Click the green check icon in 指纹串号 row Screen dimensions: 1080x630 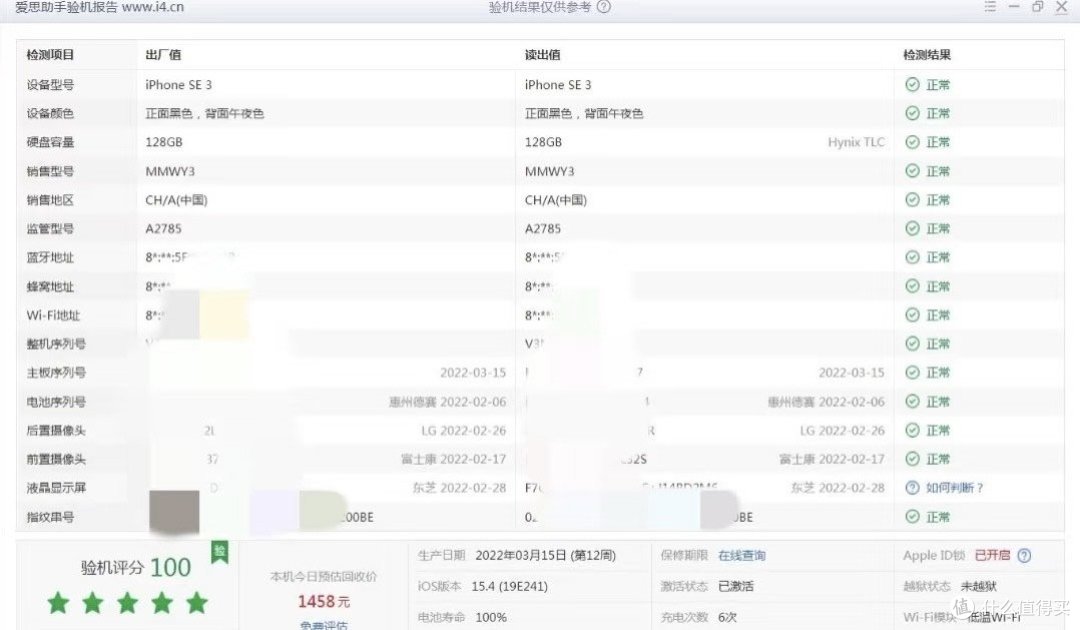(x=912, y=516)
